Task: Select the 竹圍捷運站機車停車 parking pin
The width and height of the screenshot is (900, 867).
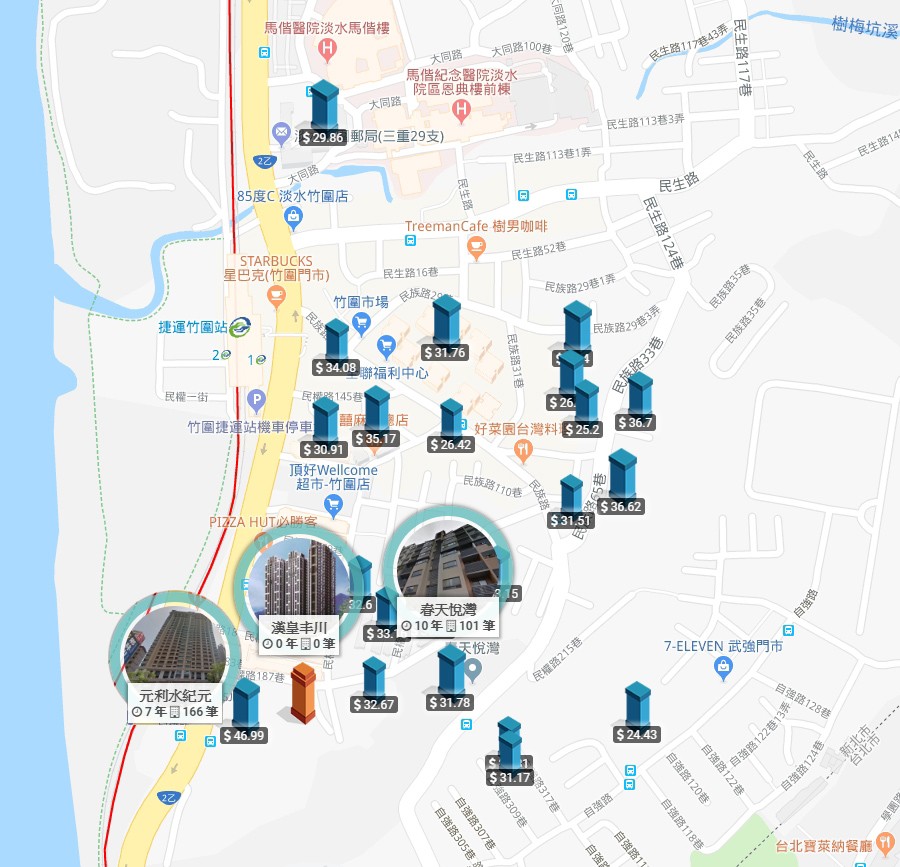Action: click(256, 401)
